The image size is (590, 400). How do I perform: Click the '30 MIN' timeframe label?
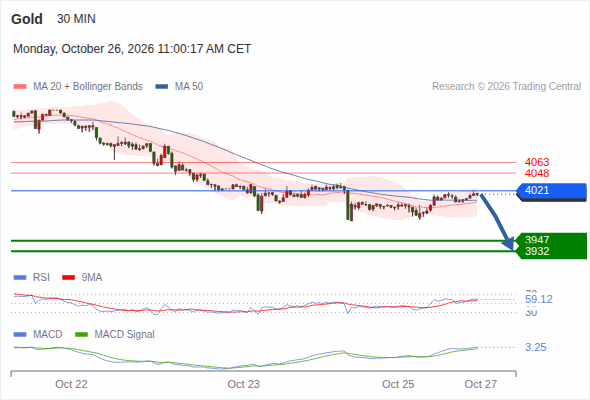pyautogui.click(x=76, y=19)
